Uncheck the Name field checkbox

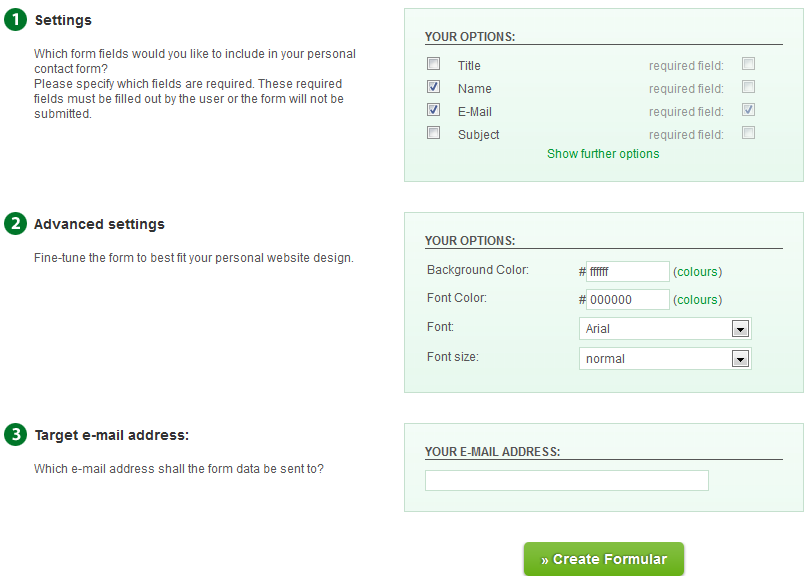(x=434, y=87)
